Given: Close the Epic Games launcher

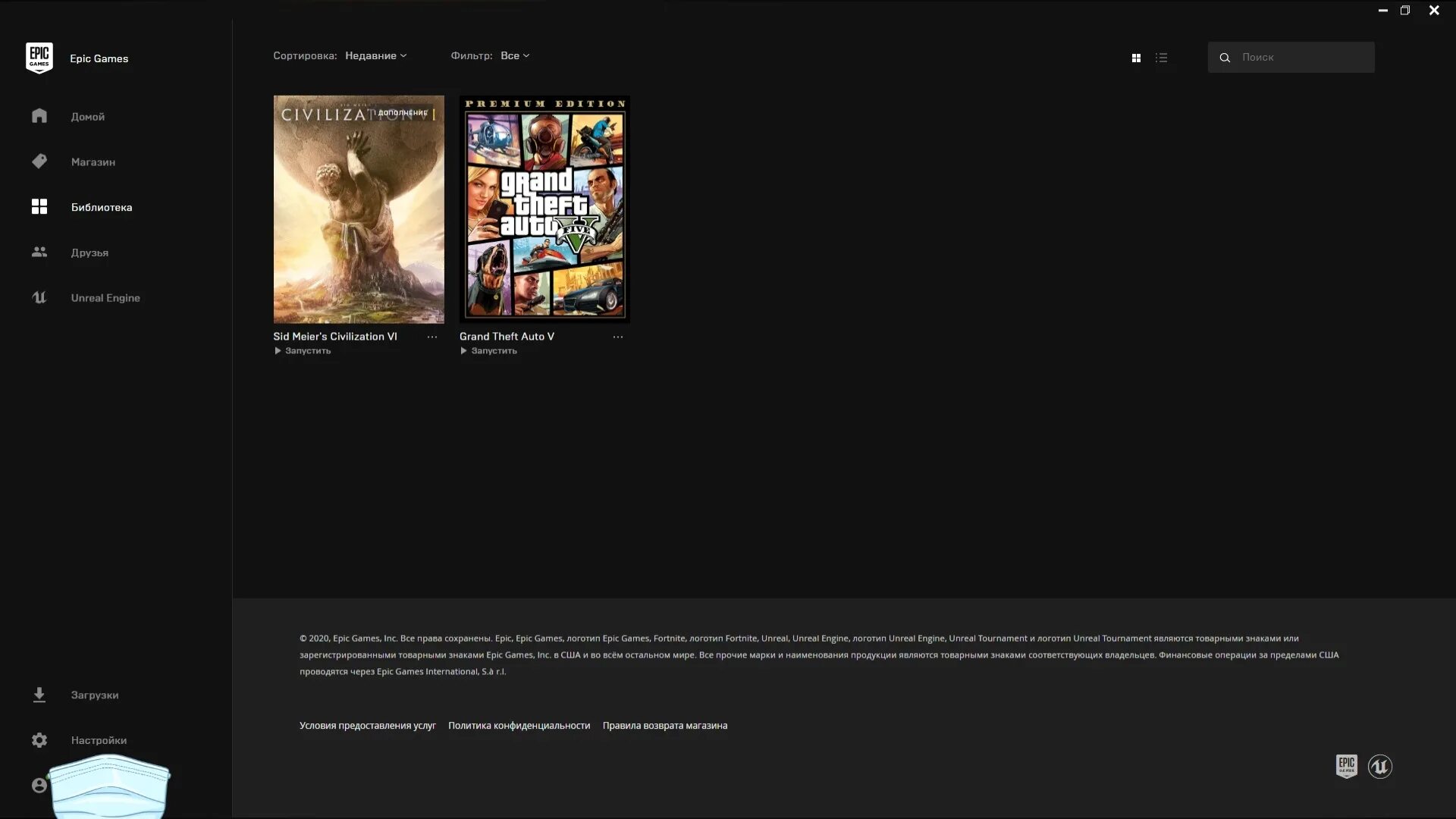Looking at the screenshot, I should (1434, 11).
